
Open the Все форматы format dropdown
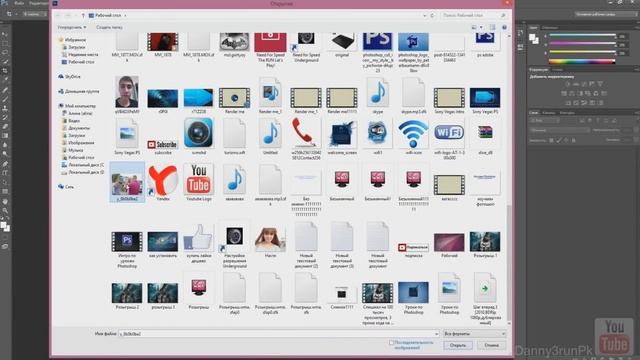tap(474, 334)
